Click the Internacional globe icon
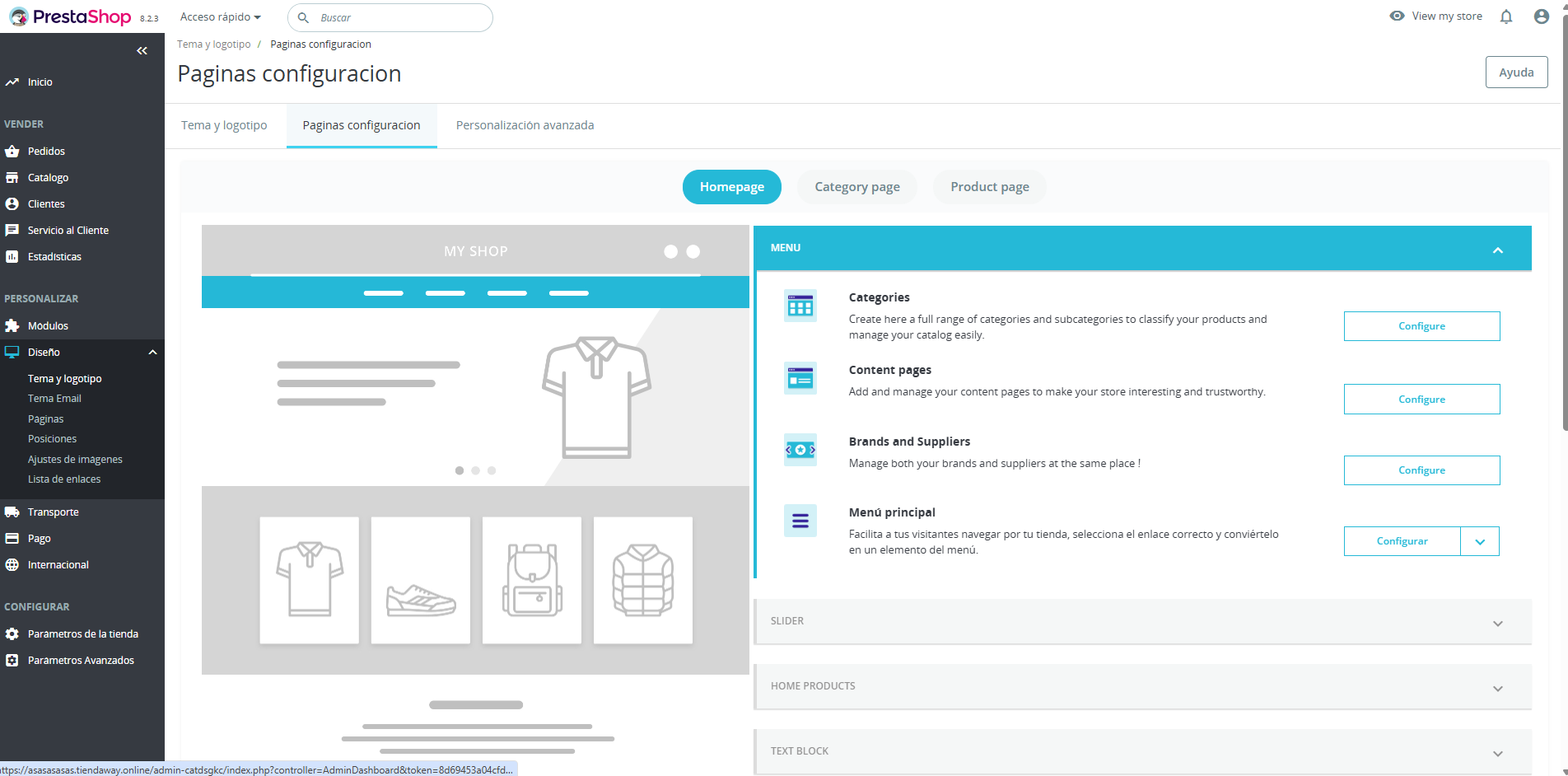Screen dimensions: 1568x776 (12, 565)
